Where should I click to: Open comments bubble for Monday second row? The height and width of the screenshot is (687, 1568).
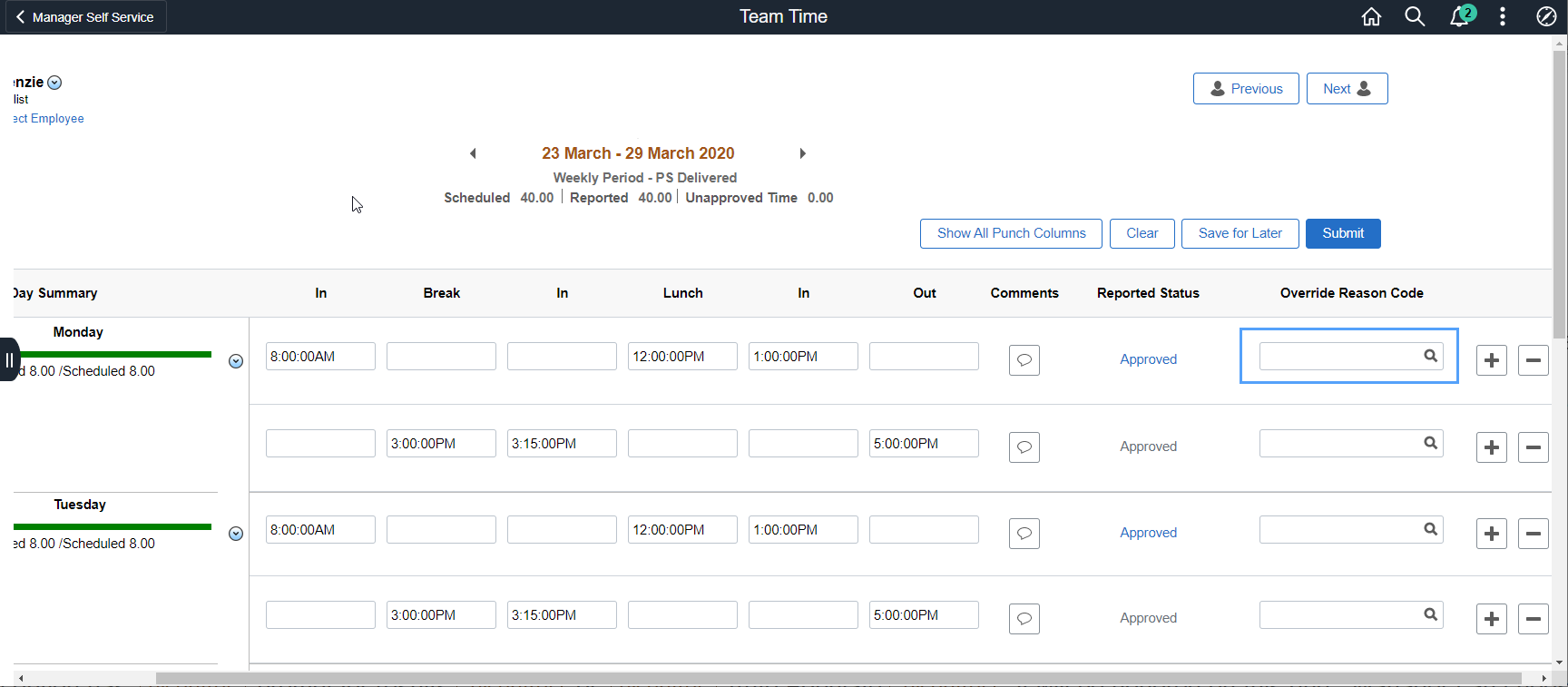1024,447
